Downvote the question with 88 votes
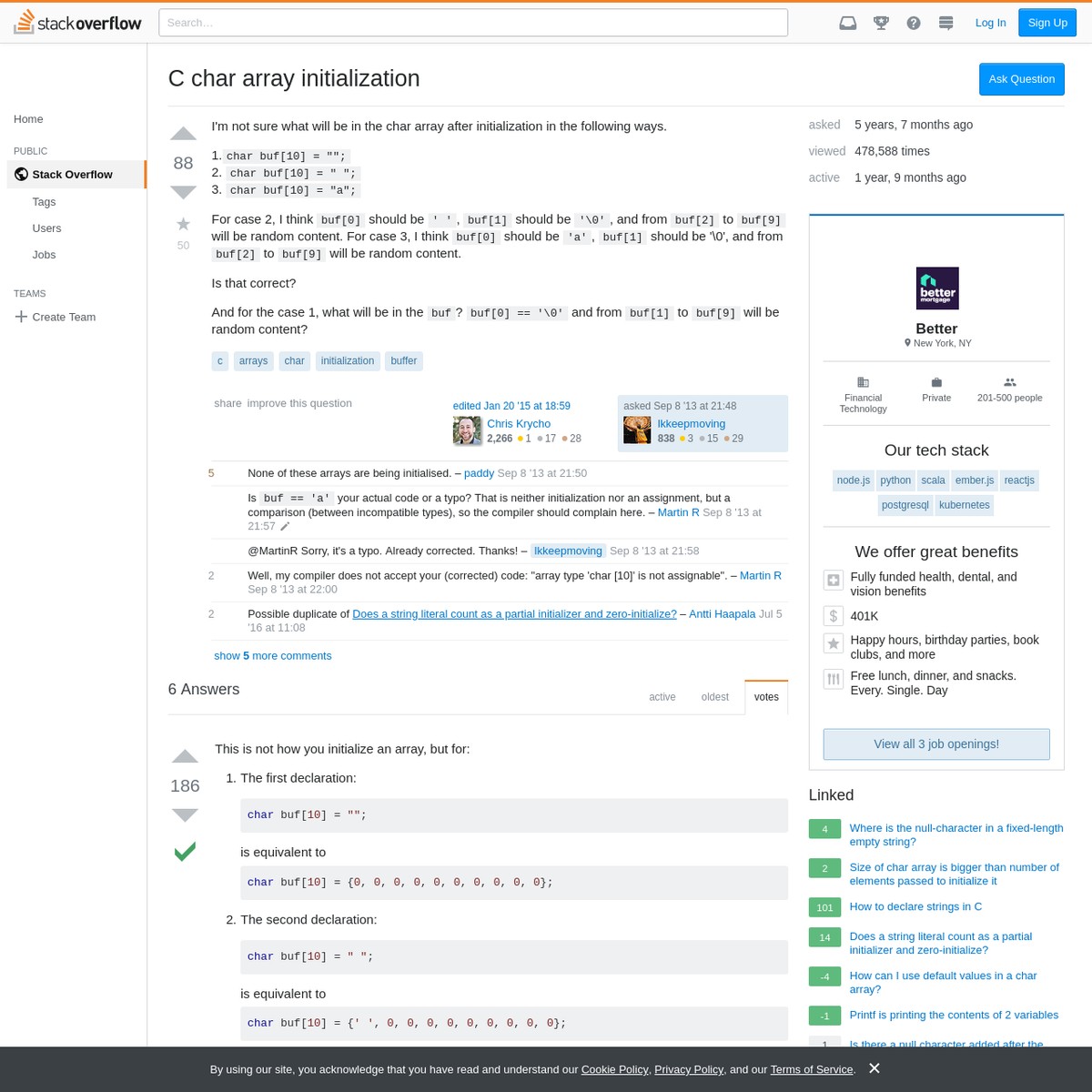1092x1092 pixels. 184,192
